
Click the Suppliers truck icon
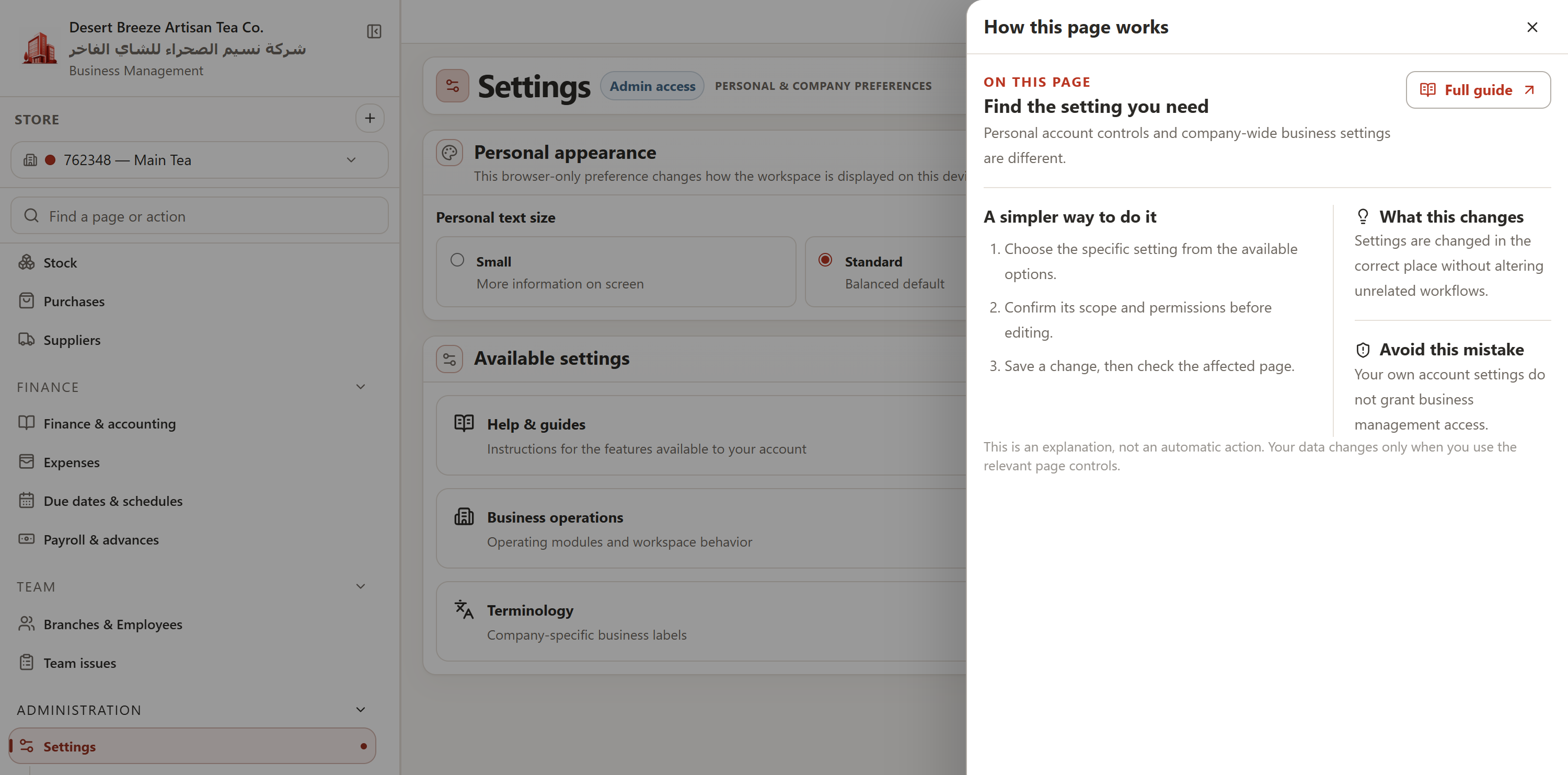[x=26, y=340]
